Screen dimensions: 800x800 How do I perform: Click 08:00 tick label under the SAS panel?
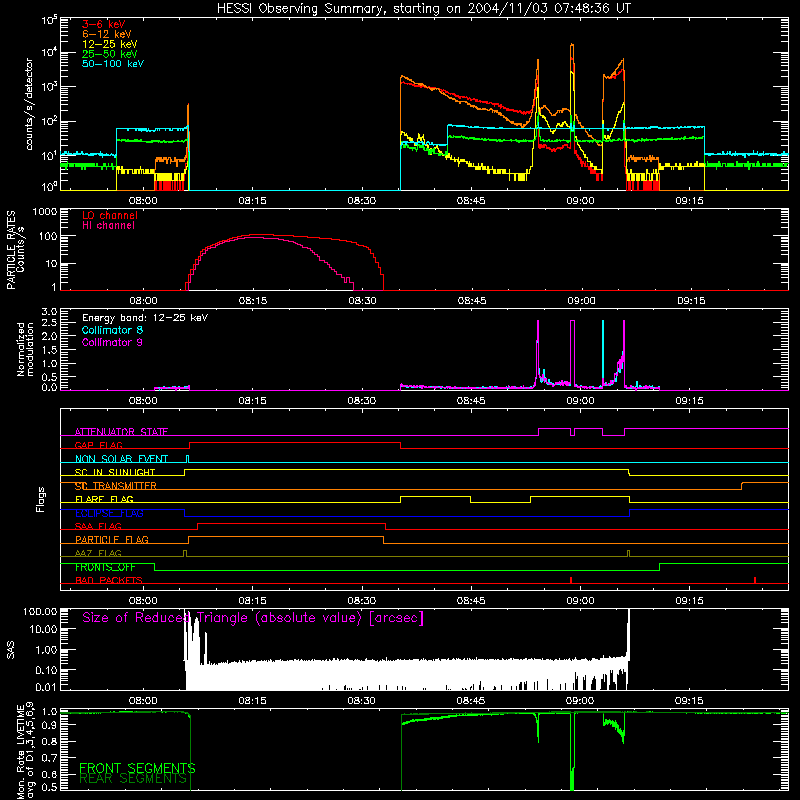pyautogui.click(x=143, y=701)
